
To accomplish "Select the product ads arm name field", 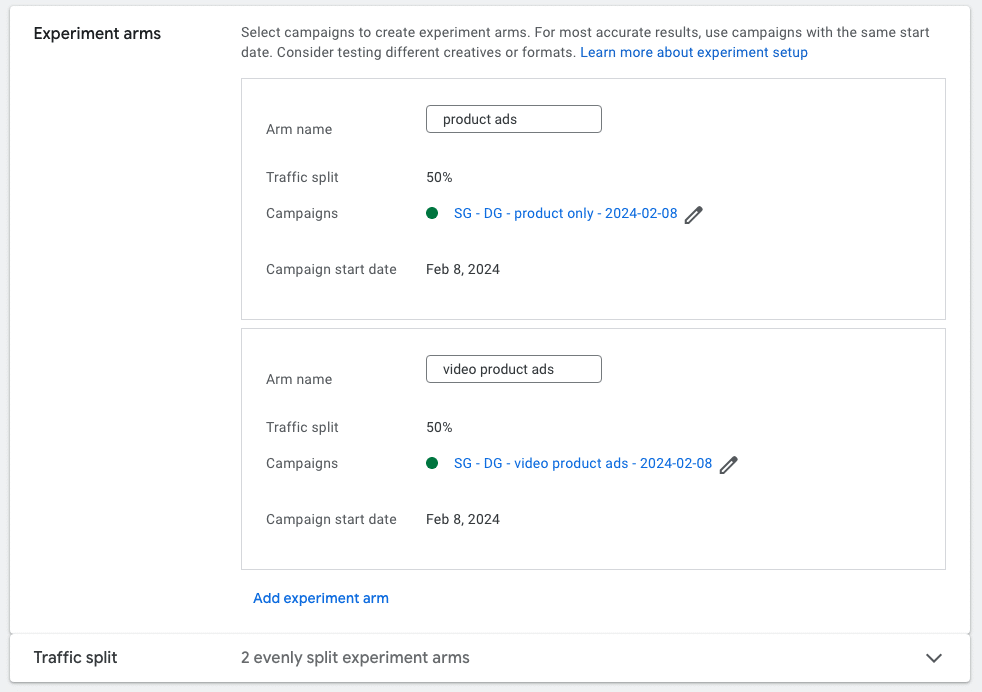I will 513,118.
